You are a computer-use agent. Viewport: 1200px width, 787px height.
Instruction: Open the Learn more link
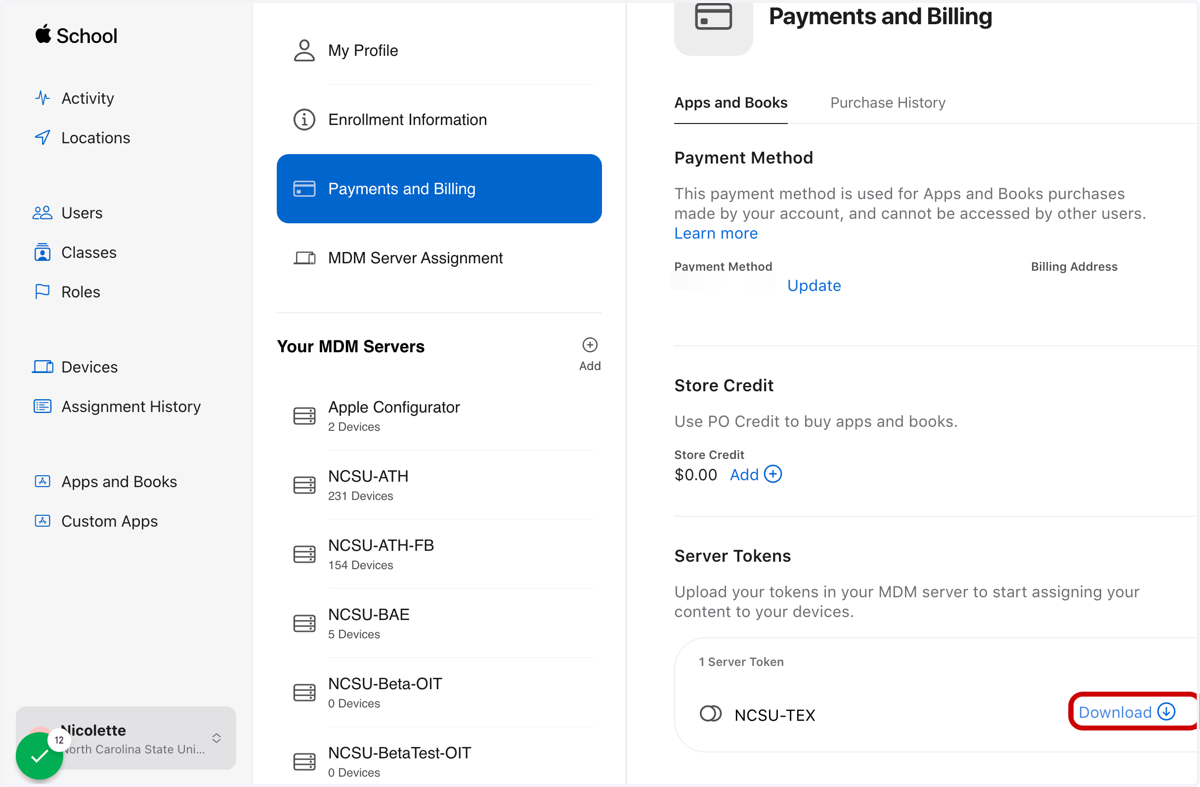716,233
